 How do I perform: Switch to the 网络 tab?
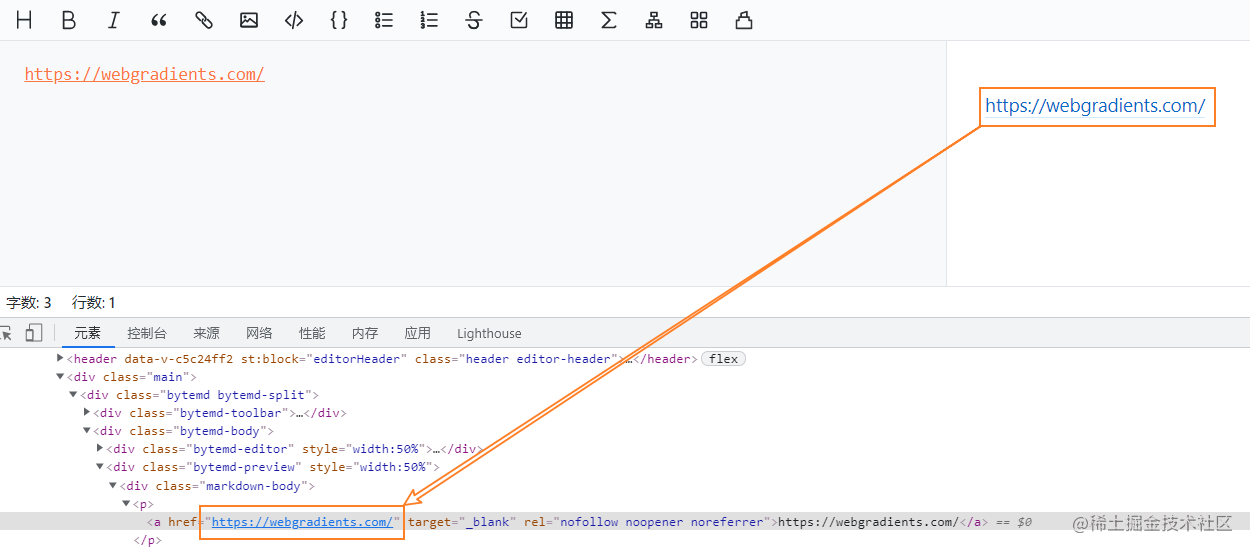point(259,333)
